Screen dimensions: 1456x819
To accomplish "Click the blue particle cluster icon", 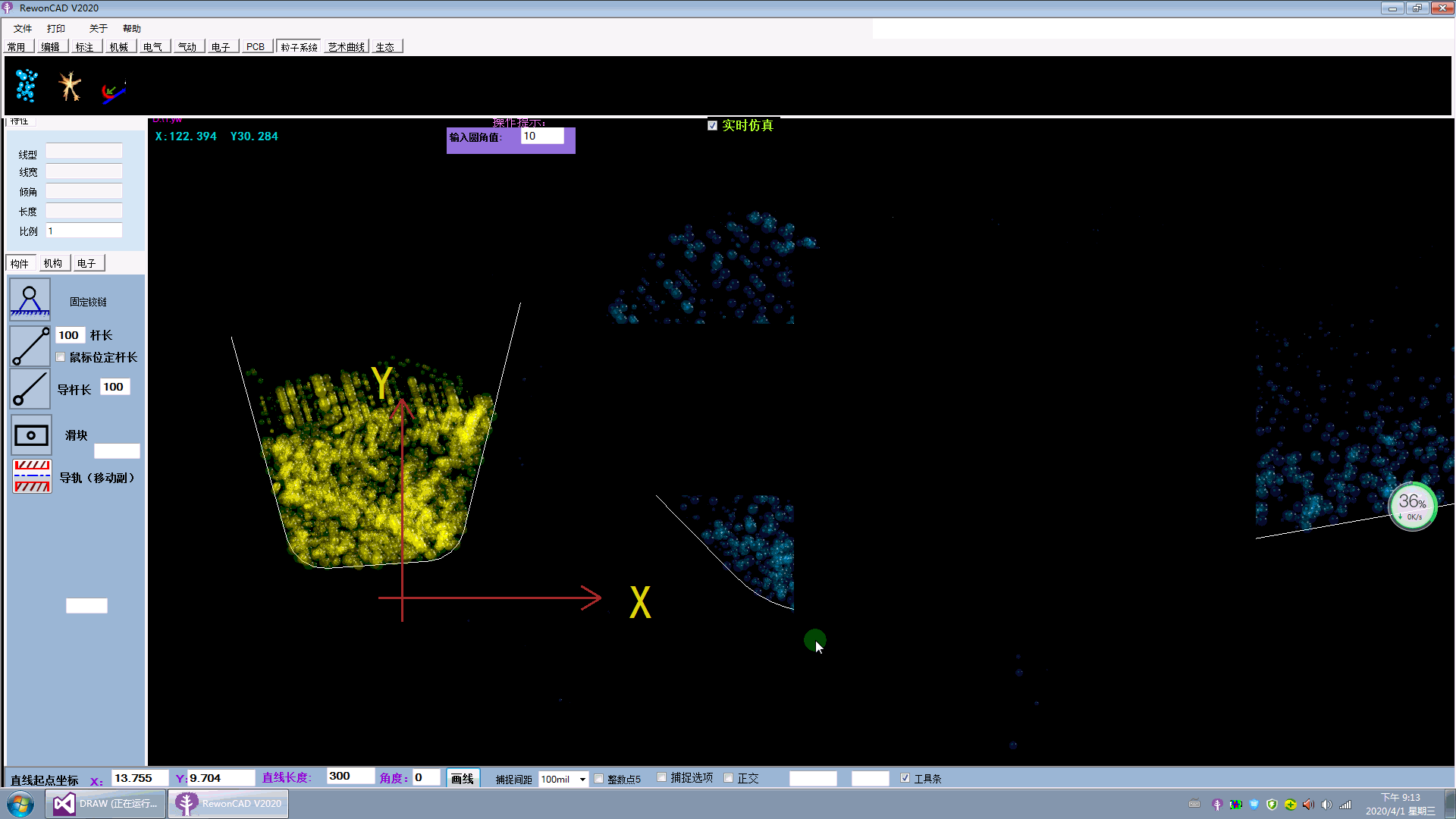I will pyautogui.click(x=27, y=86).
